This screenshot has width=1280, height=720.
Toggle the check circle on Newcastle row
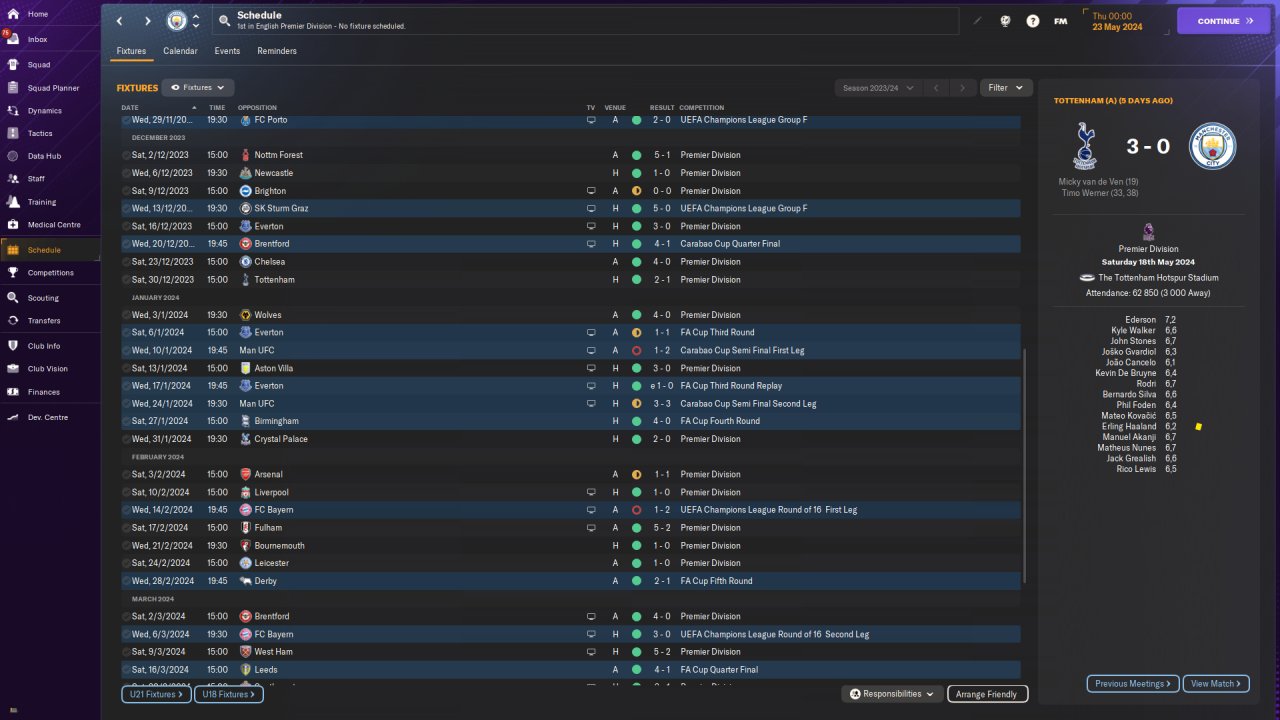click(126, 173)
